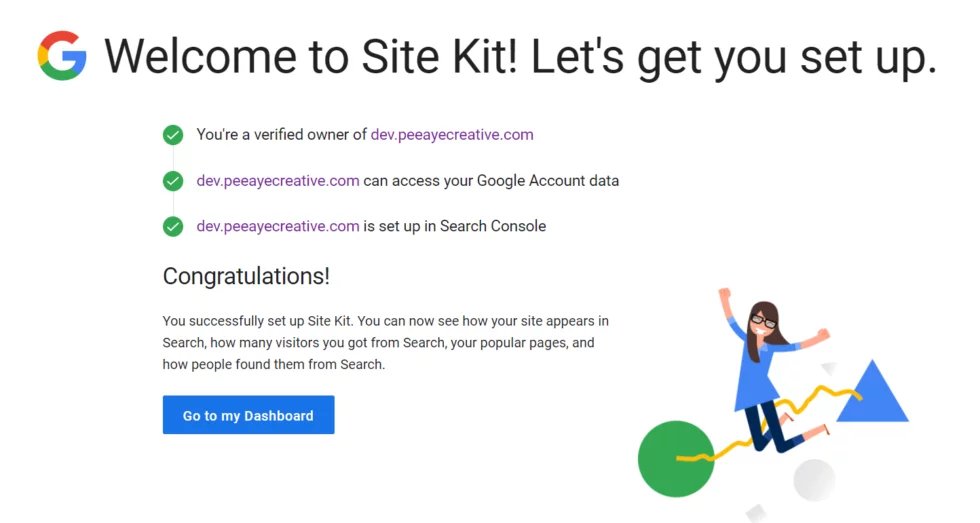Click the large green circle in illustration
This screenshot has width=980, height=523.
tap(676, 459)
